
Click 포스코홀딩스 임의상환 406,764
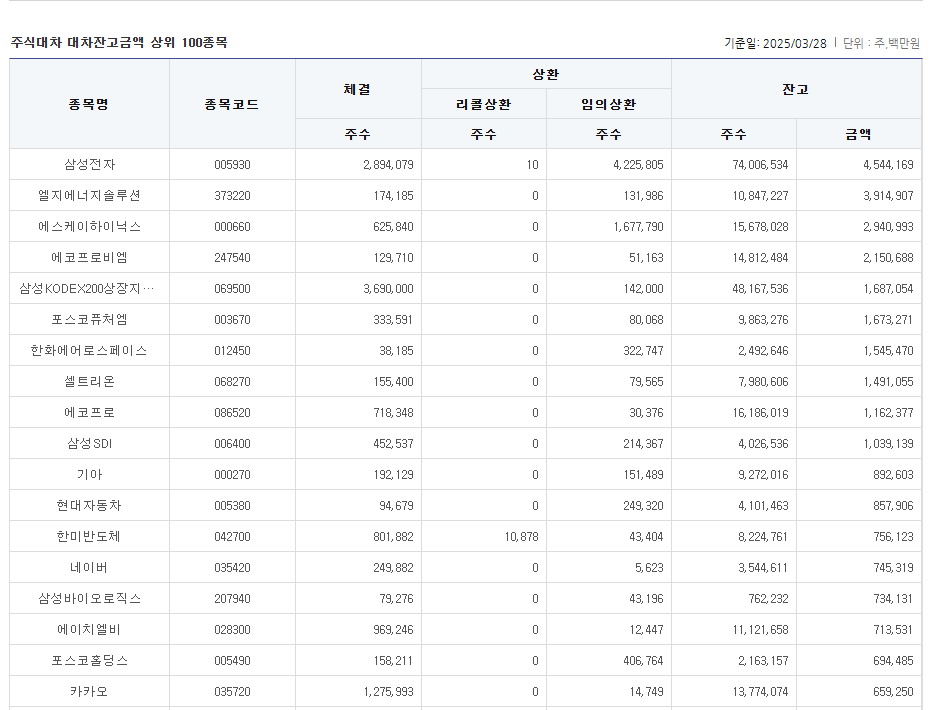643,661
